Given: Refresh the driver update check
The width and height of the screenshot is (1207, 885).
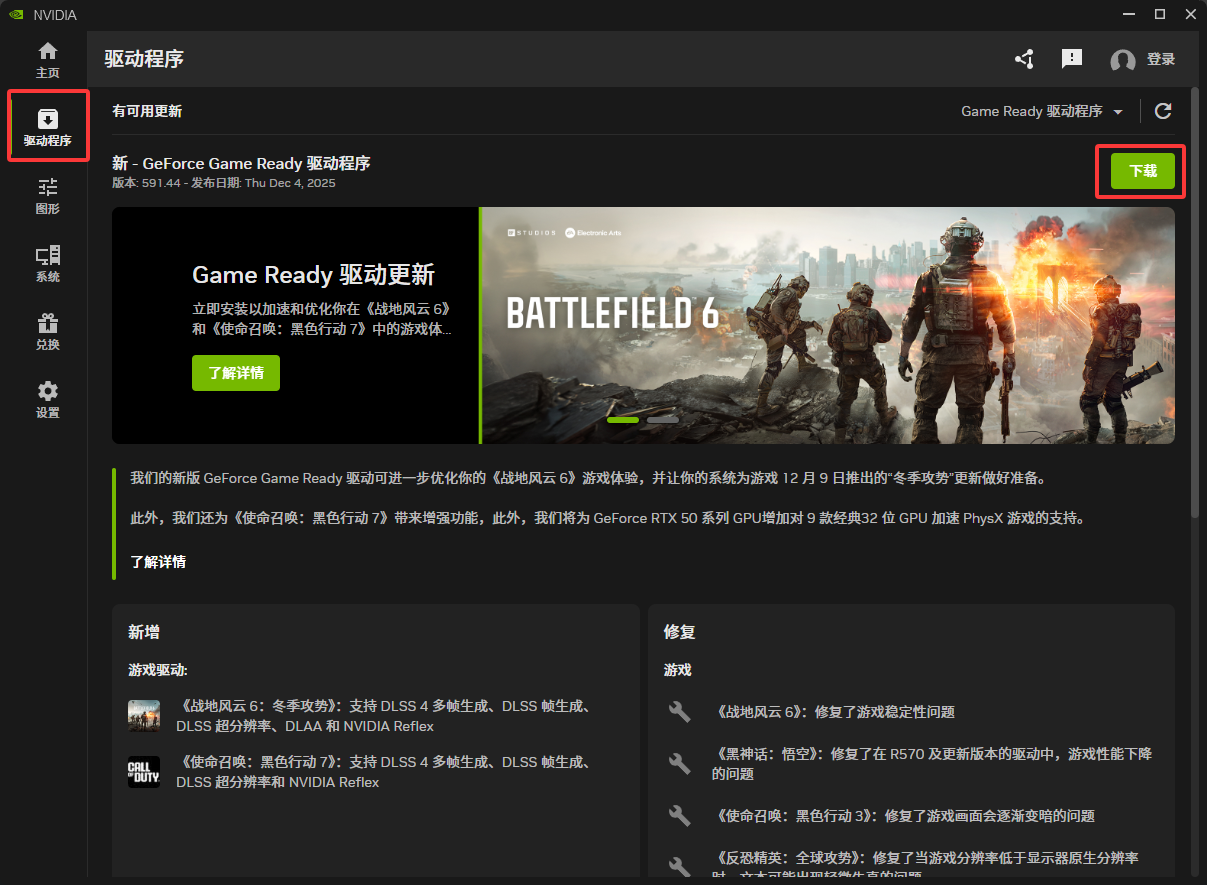Looking at the screenshot, I should [1163, 111].
